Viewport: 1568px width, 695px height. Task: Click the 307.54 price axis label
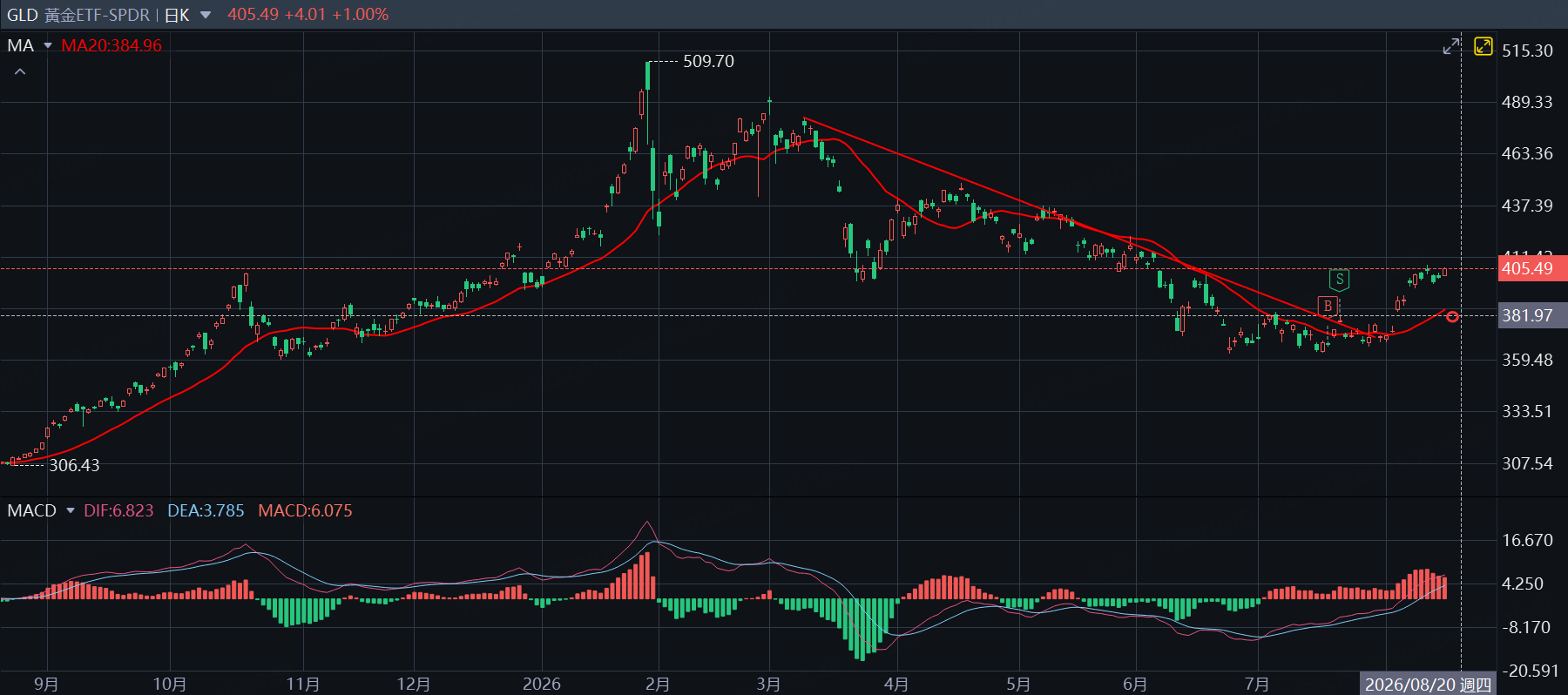pos(1527,463)
